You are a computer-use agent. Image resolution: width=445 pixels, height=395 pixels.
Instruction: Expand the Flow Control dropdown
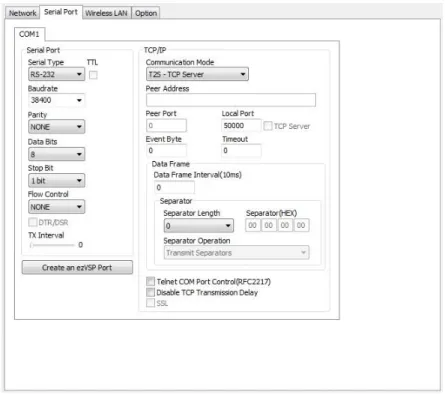56,207
